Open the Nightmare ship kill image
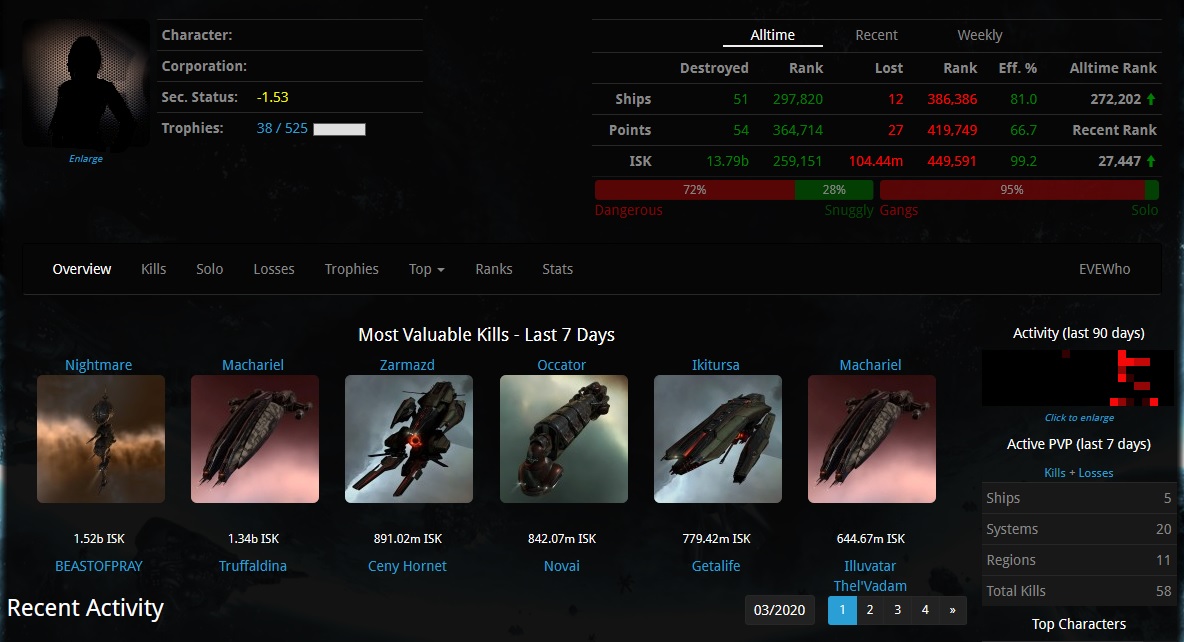Viewport: 1184px width, 642px height. [x=101, y=439]
